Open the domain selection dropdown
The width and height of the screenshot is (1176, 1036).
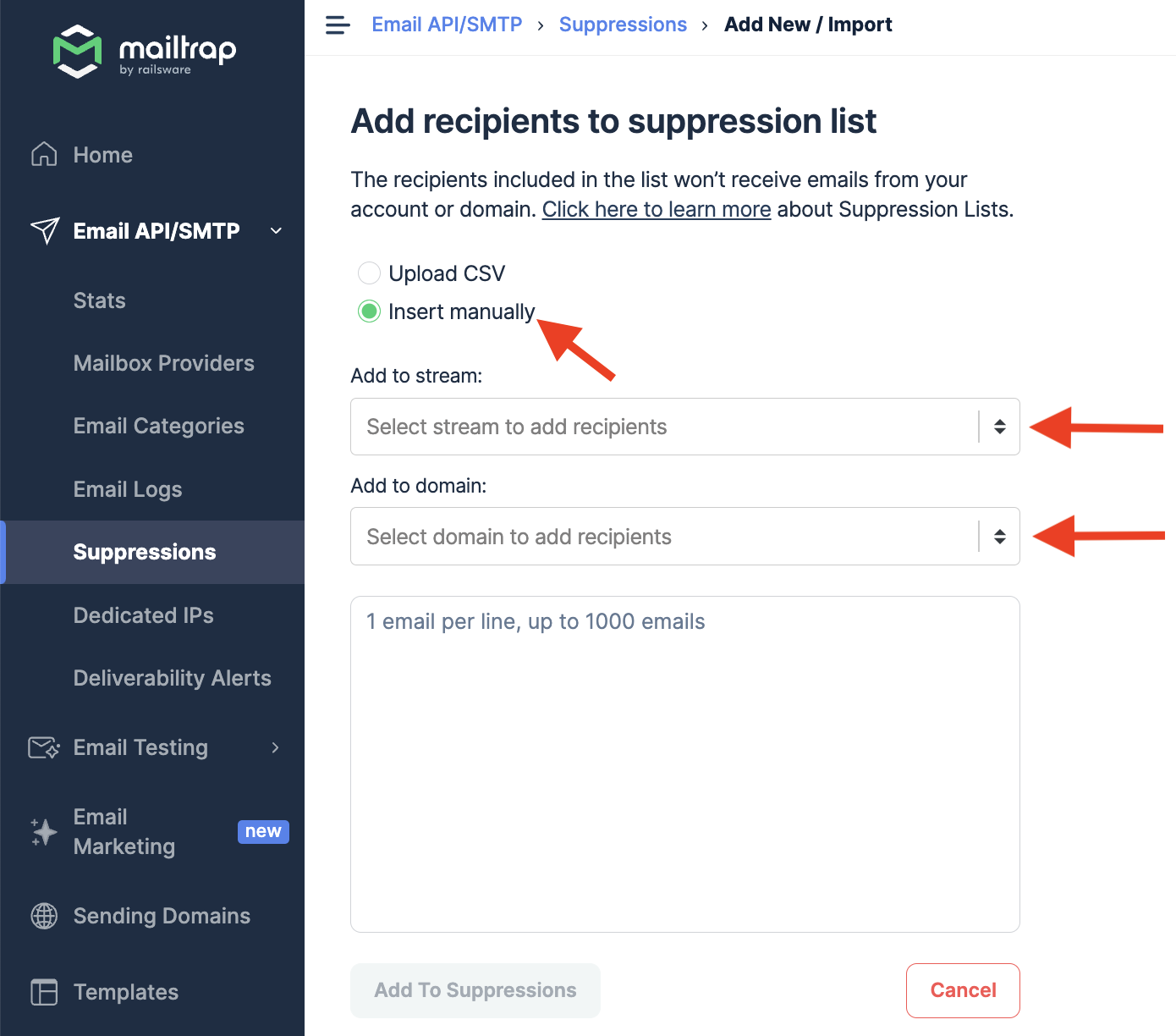click(684, 537)
